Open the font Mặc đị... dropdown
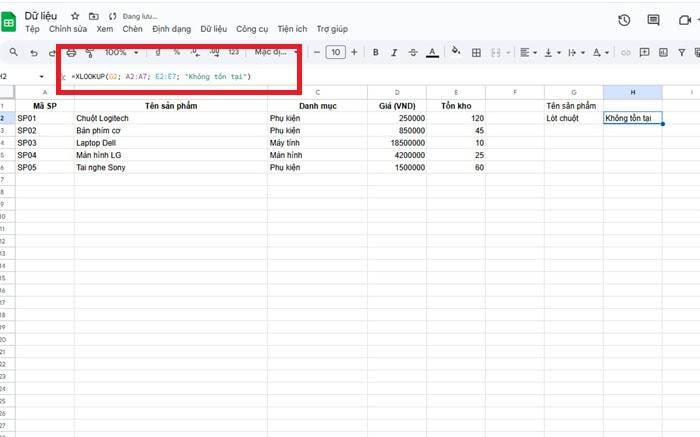The image size is (700, 437). point(276,52)
